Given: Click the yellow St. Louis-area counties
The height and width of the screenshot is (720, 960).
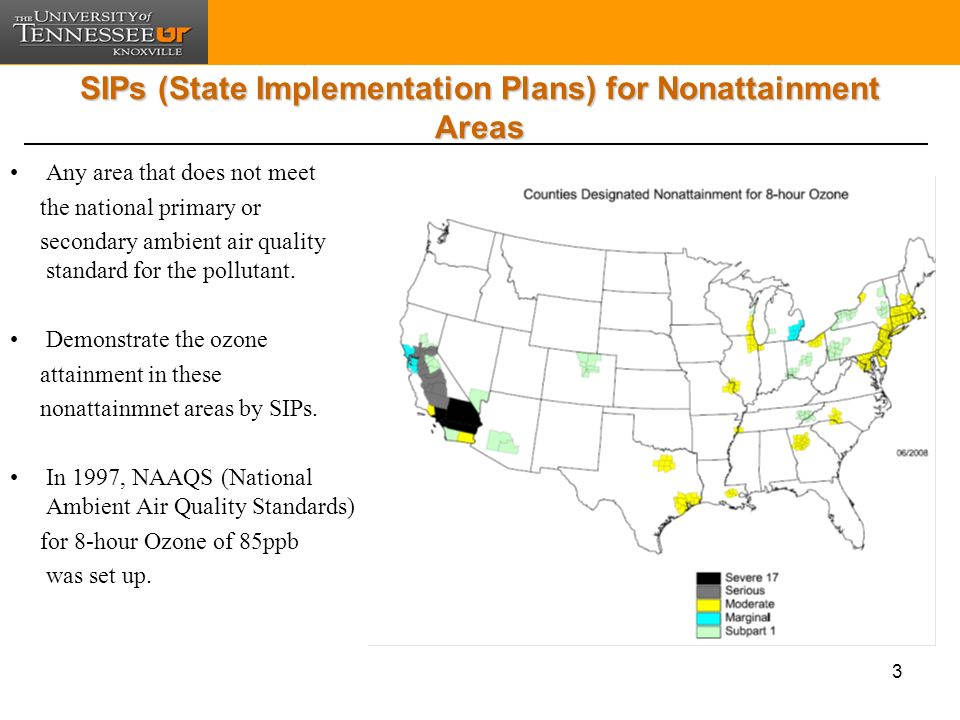Looking at the screenshot, I should [x=731, y=387].
